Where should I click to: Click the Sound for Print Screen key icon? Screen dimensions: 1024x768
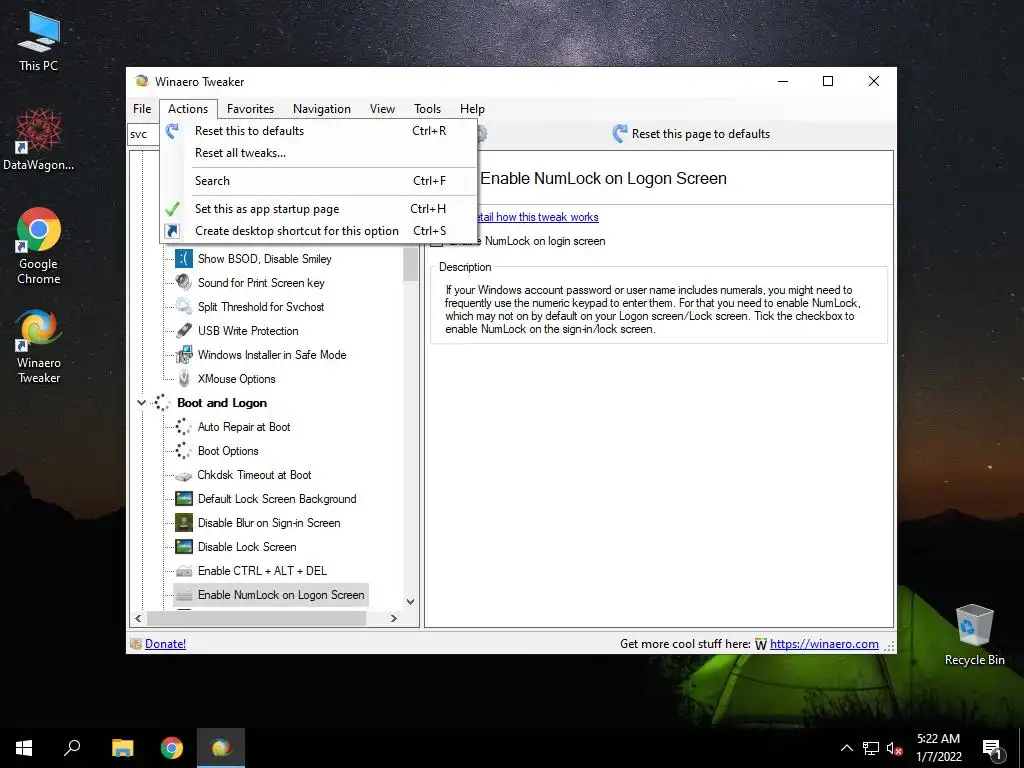(x=184, y=283)
